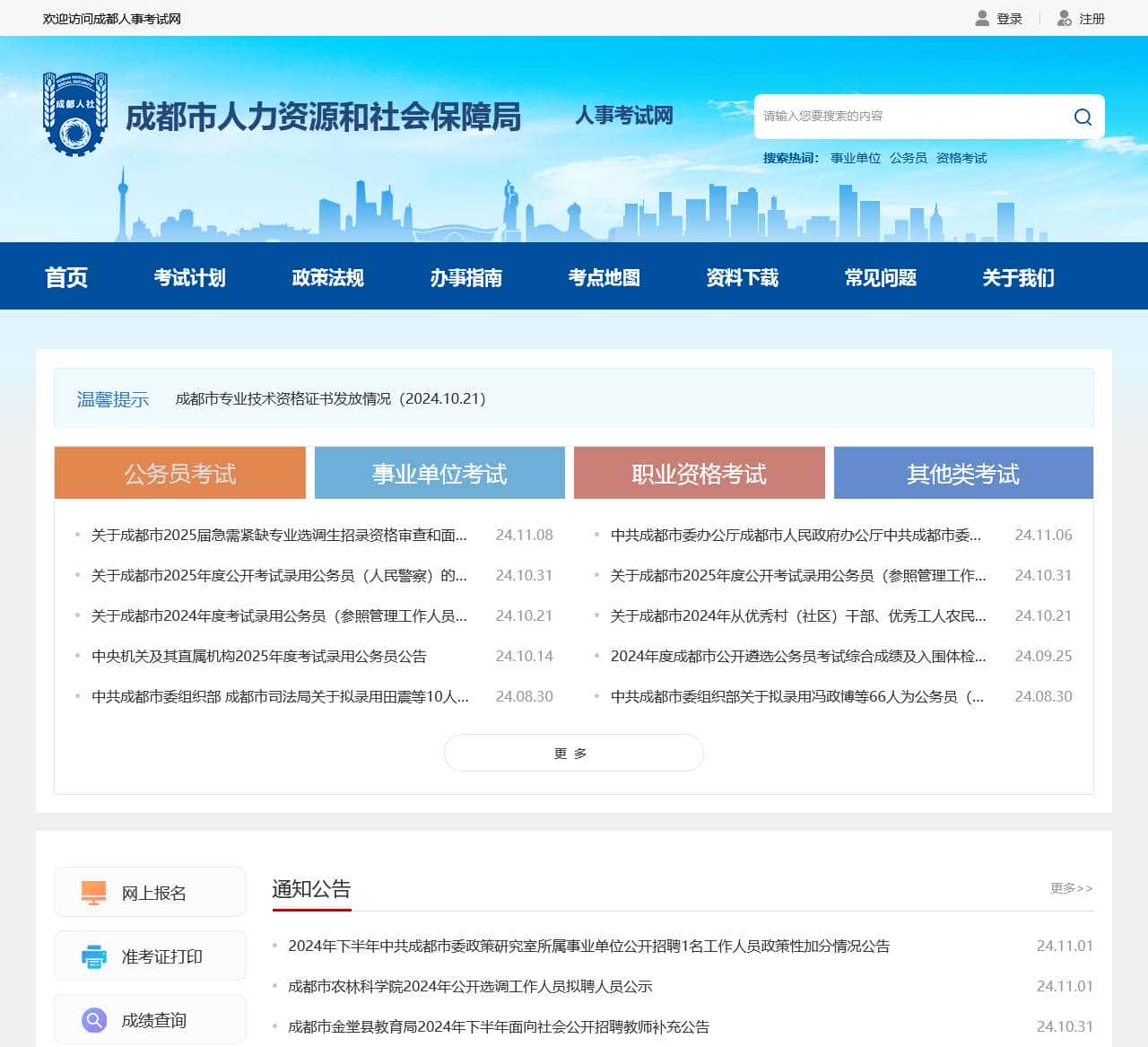The width and height of the screenshot is (1148, 1047).
Task: Click the online registration monitor icon
Action: 93,893
